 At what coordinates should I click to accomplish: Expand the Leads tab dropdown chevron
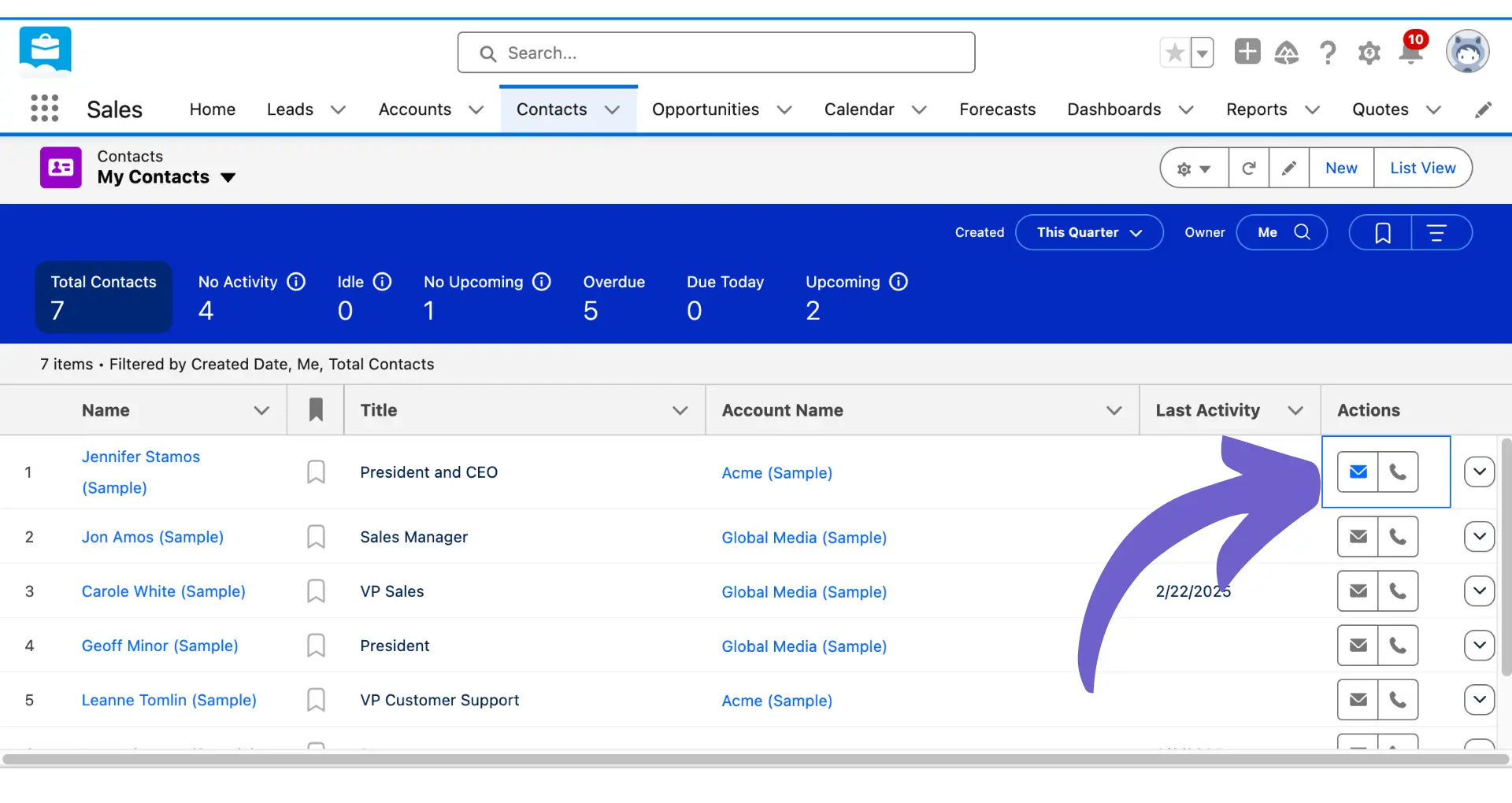pos(338,109)
